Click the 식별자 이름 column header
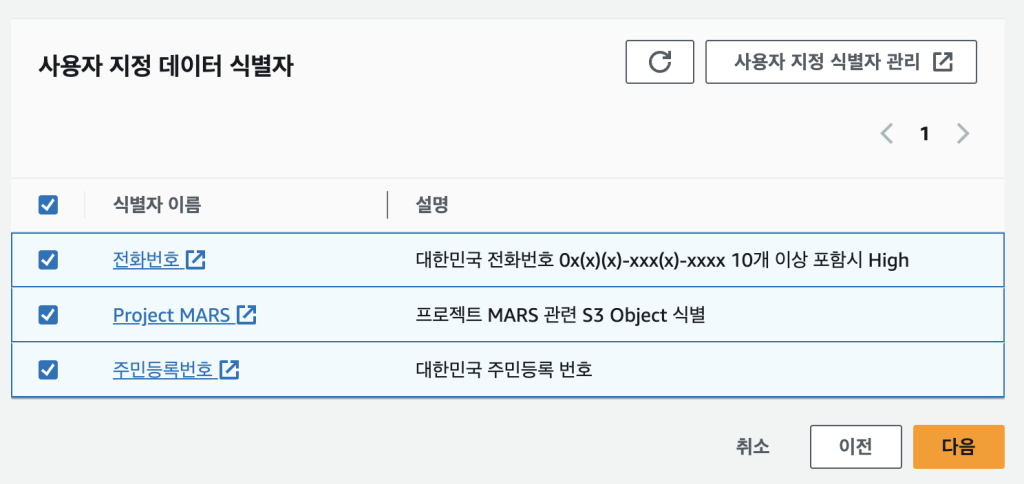1024x484 pixels. 157,205
